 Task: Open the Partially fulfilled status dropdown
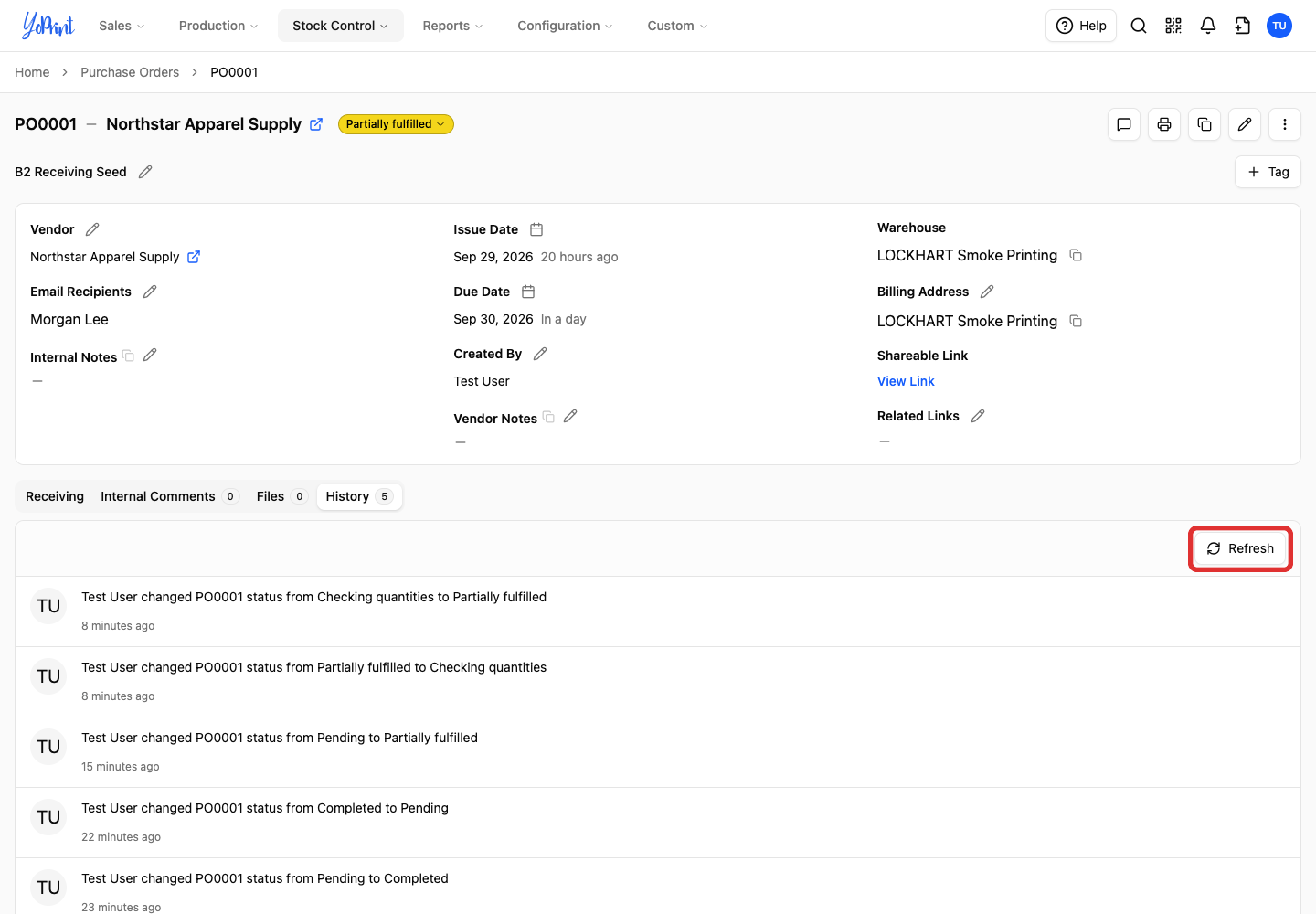pos(396,124)
